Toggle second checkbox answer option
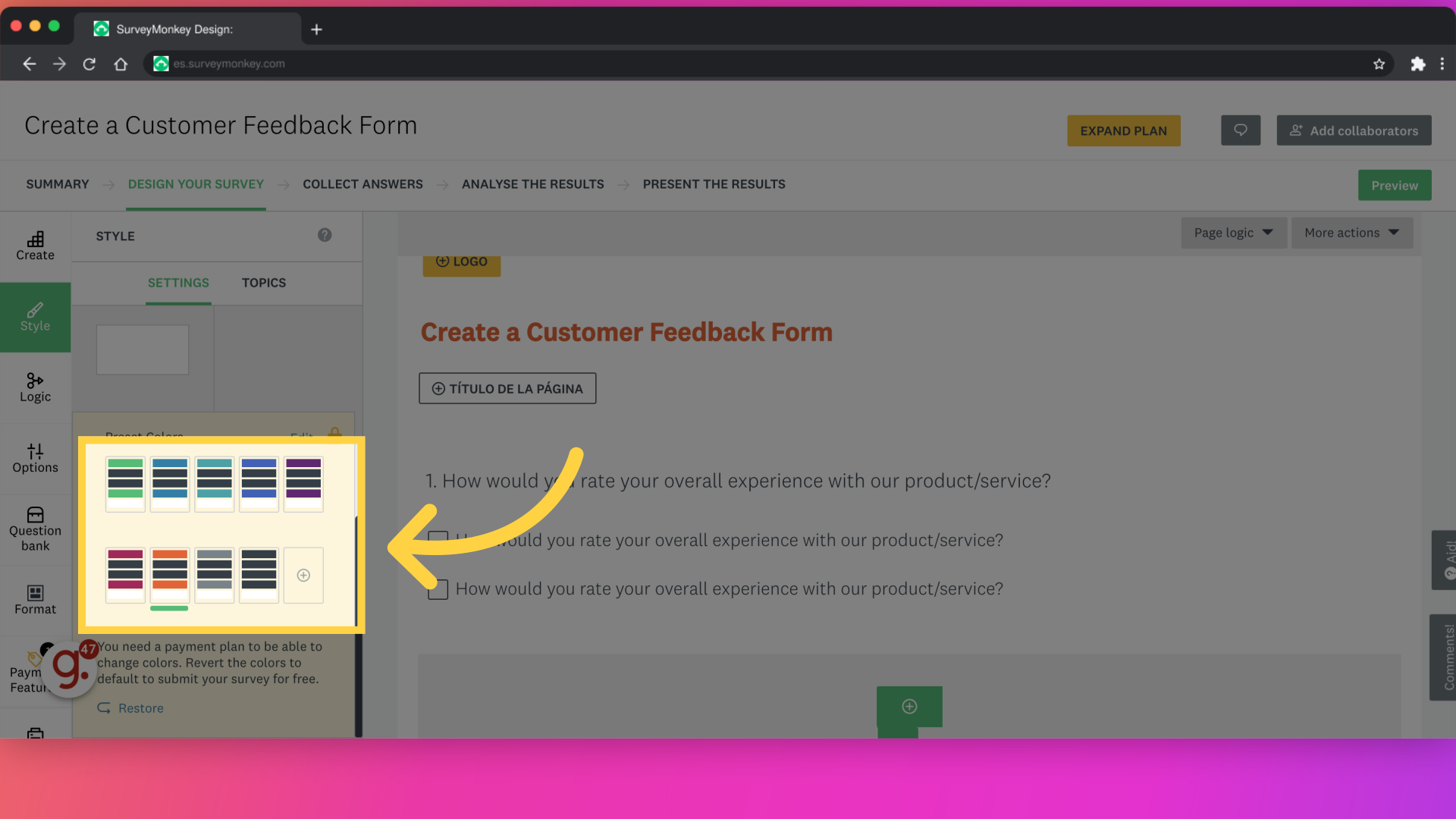This screenshot has height=819, width=1456. (x=436, y=589)
